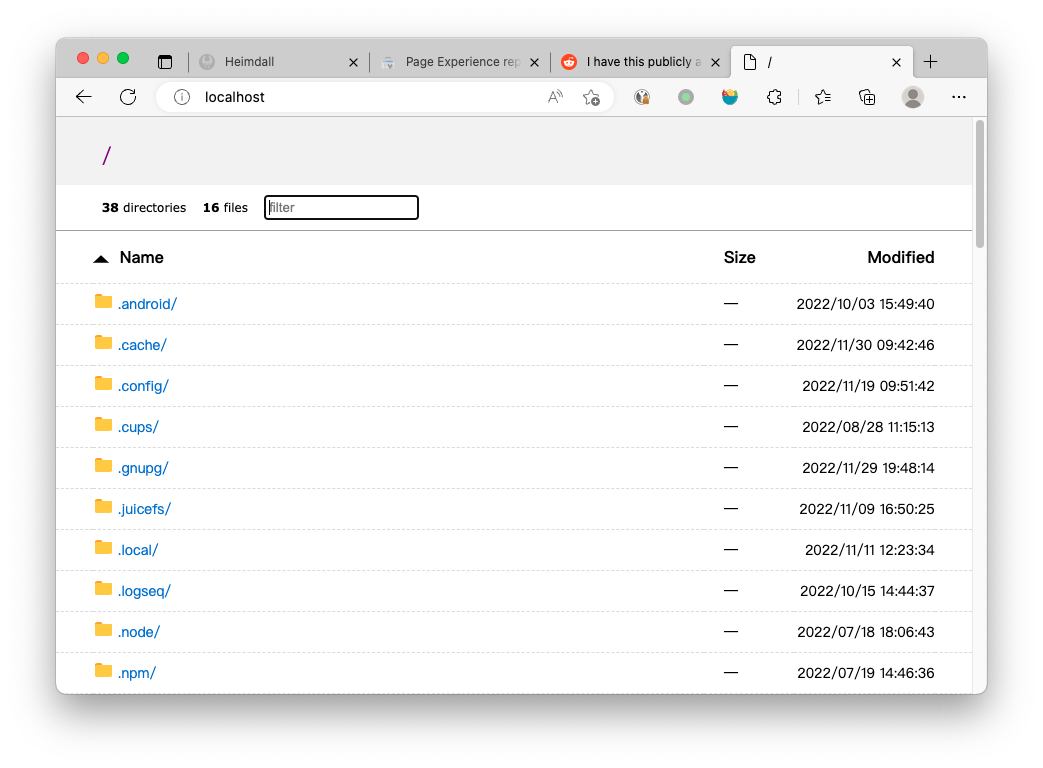Add this page to favorites via the star icon
Image resolution: width=1043 pixels, height=768 pixels.
[x=591, y=98]
